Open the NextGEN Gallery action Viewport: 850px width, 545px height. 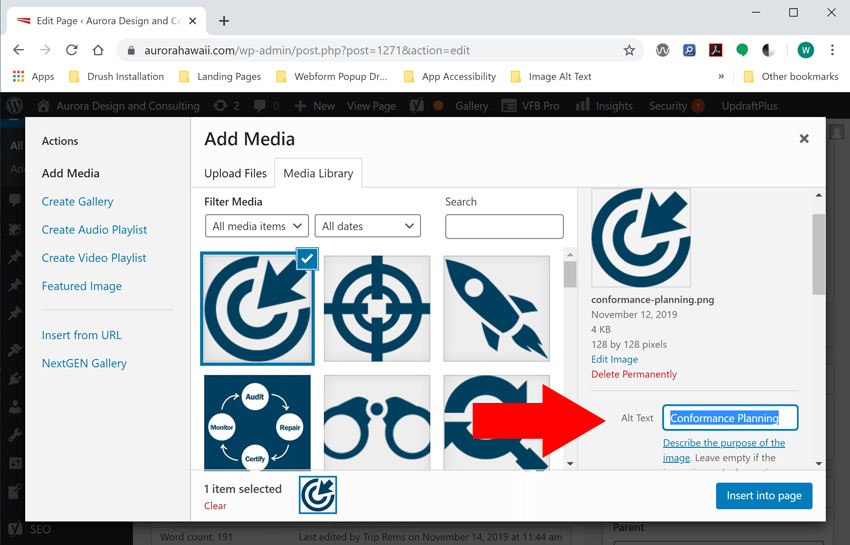(84, 363)
